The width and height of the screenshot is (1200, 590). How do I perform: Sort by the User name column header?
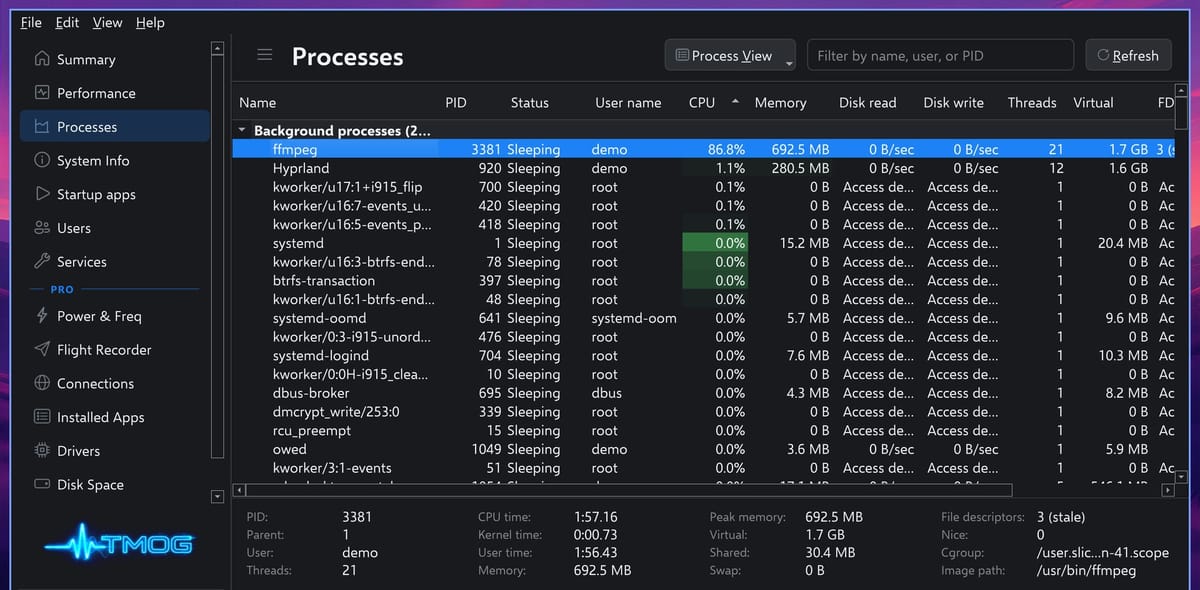[x=628, y=102]
